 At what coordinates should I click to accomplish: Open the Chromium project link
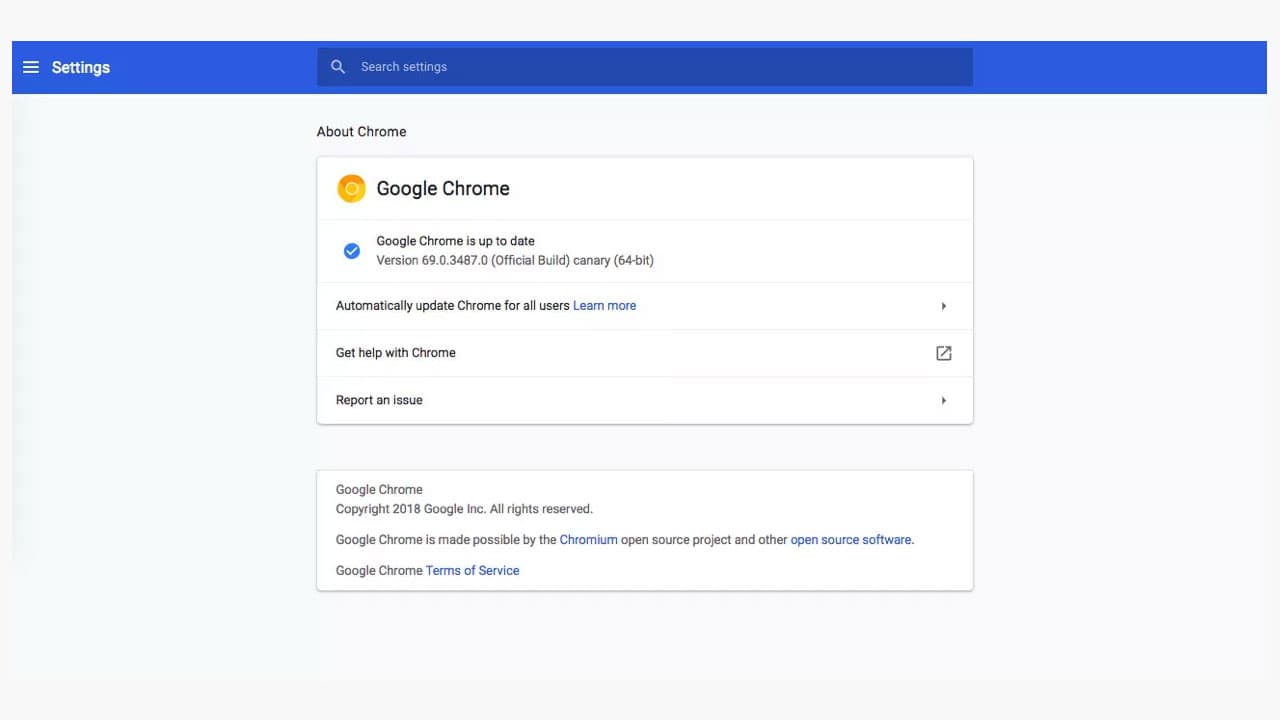(x=589, y=539)
